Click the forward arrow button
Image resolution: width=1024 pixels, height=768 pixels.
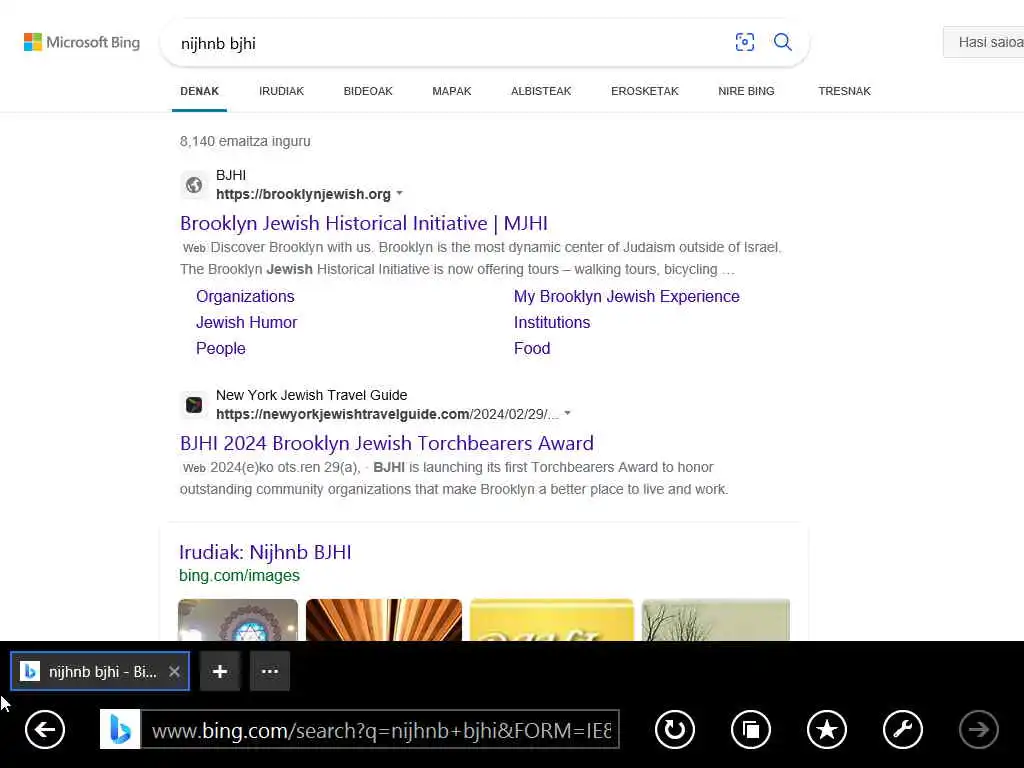(978, 729)
